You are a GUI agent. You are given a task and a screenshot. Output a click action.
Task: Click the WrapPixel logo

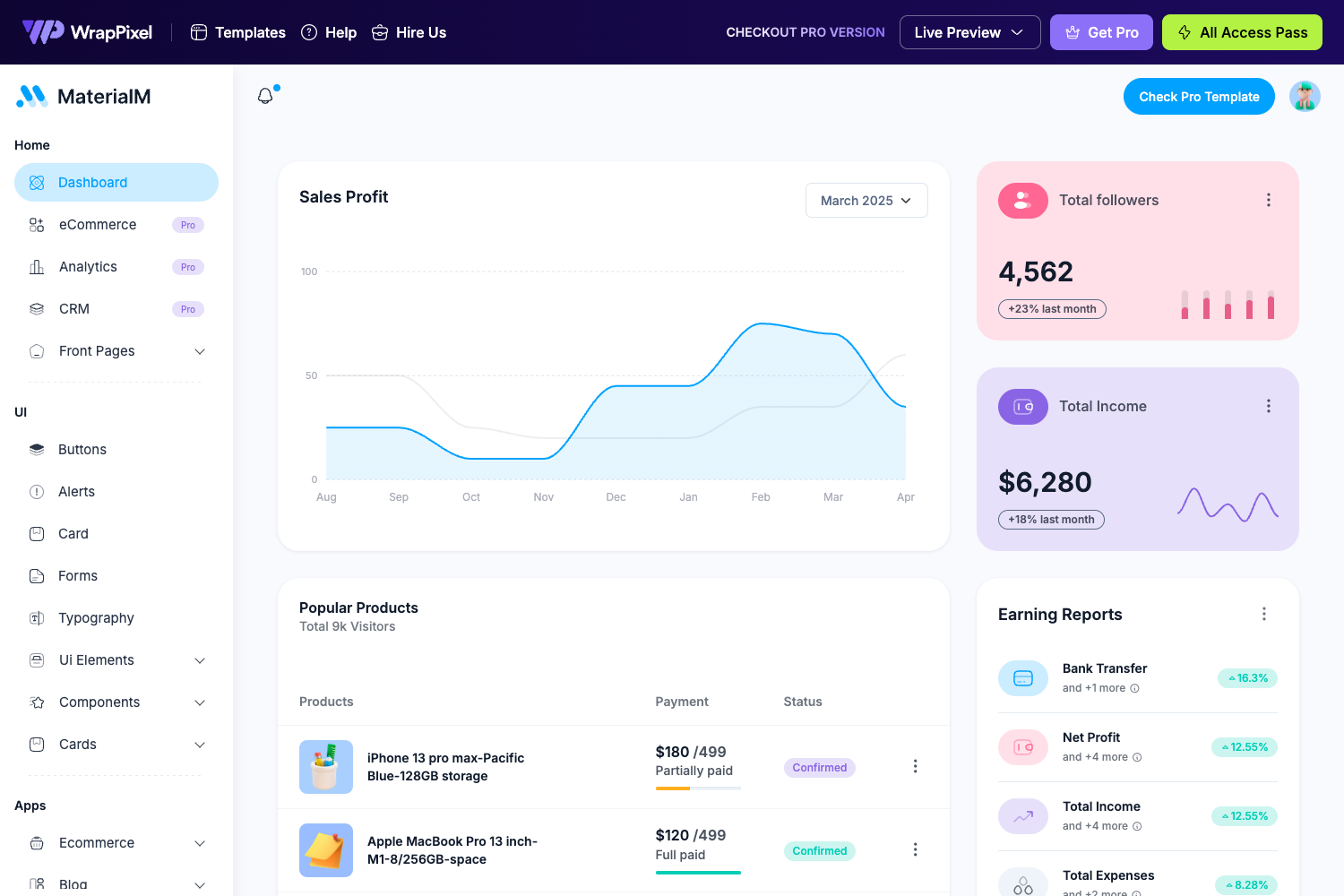tap(87, 32)
